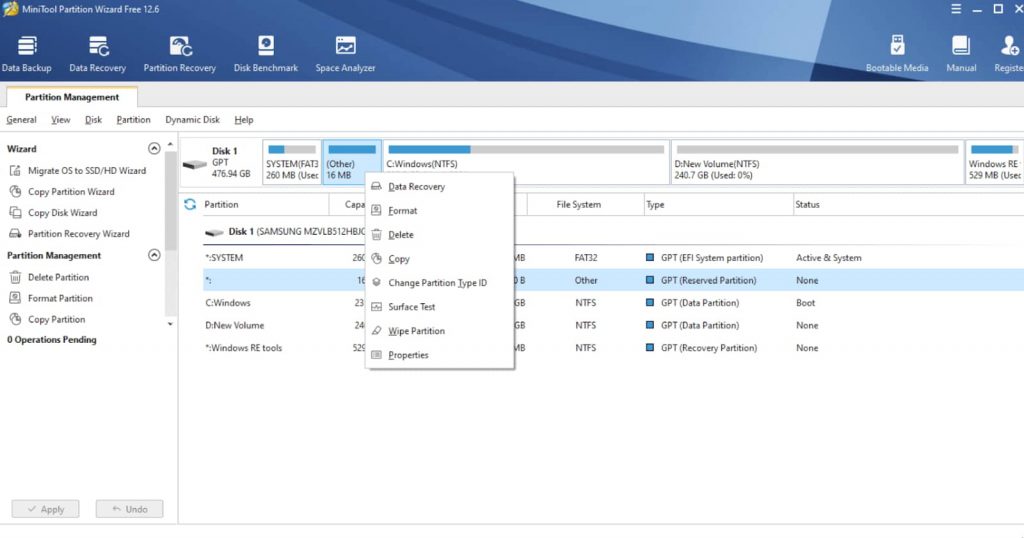
Task: Start the Copy Partition Wizard
Action: coord(62,191)
